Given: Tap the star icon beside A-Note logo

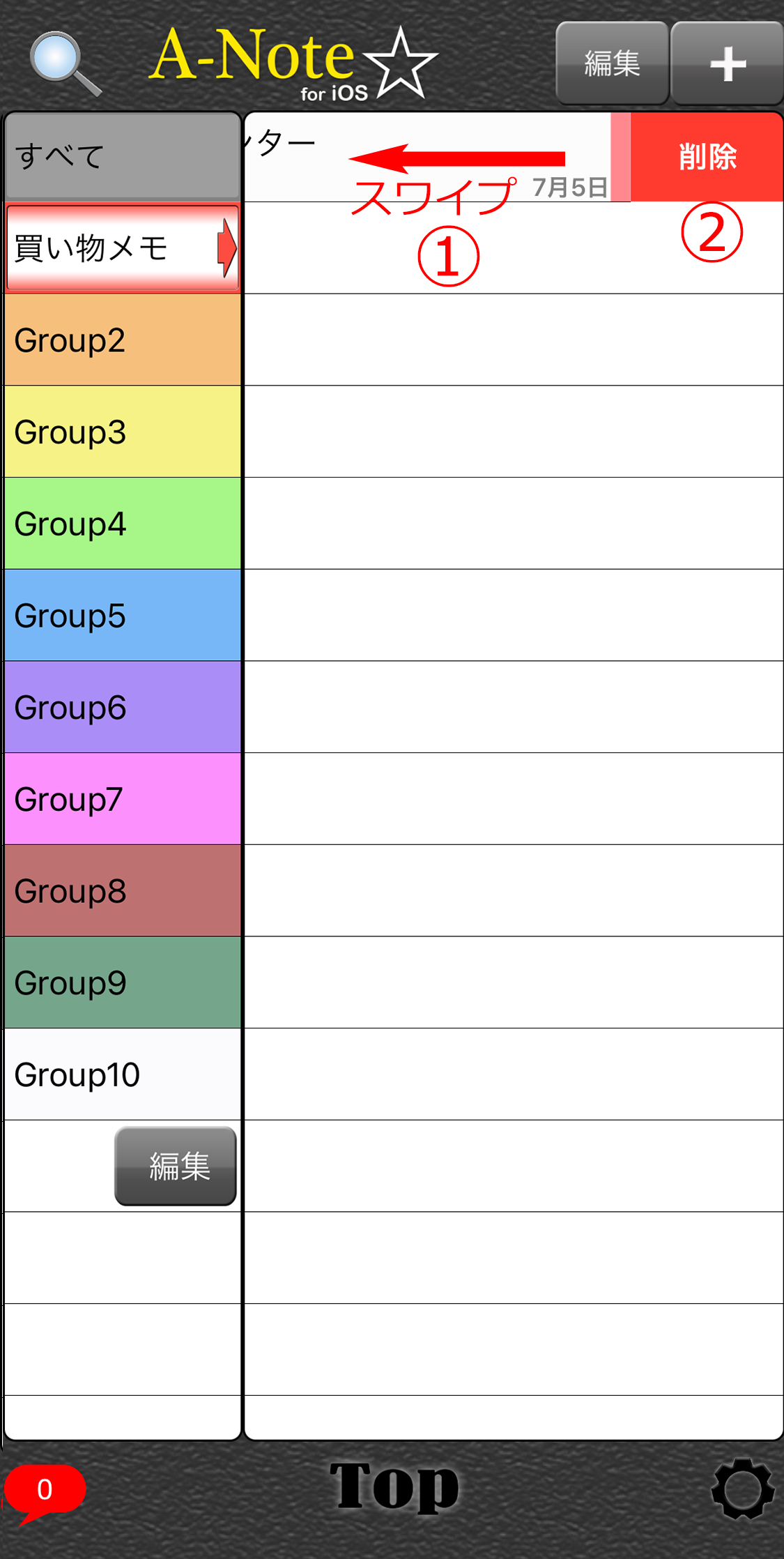Looking at the screenshot, I should [x=400, y=64].
